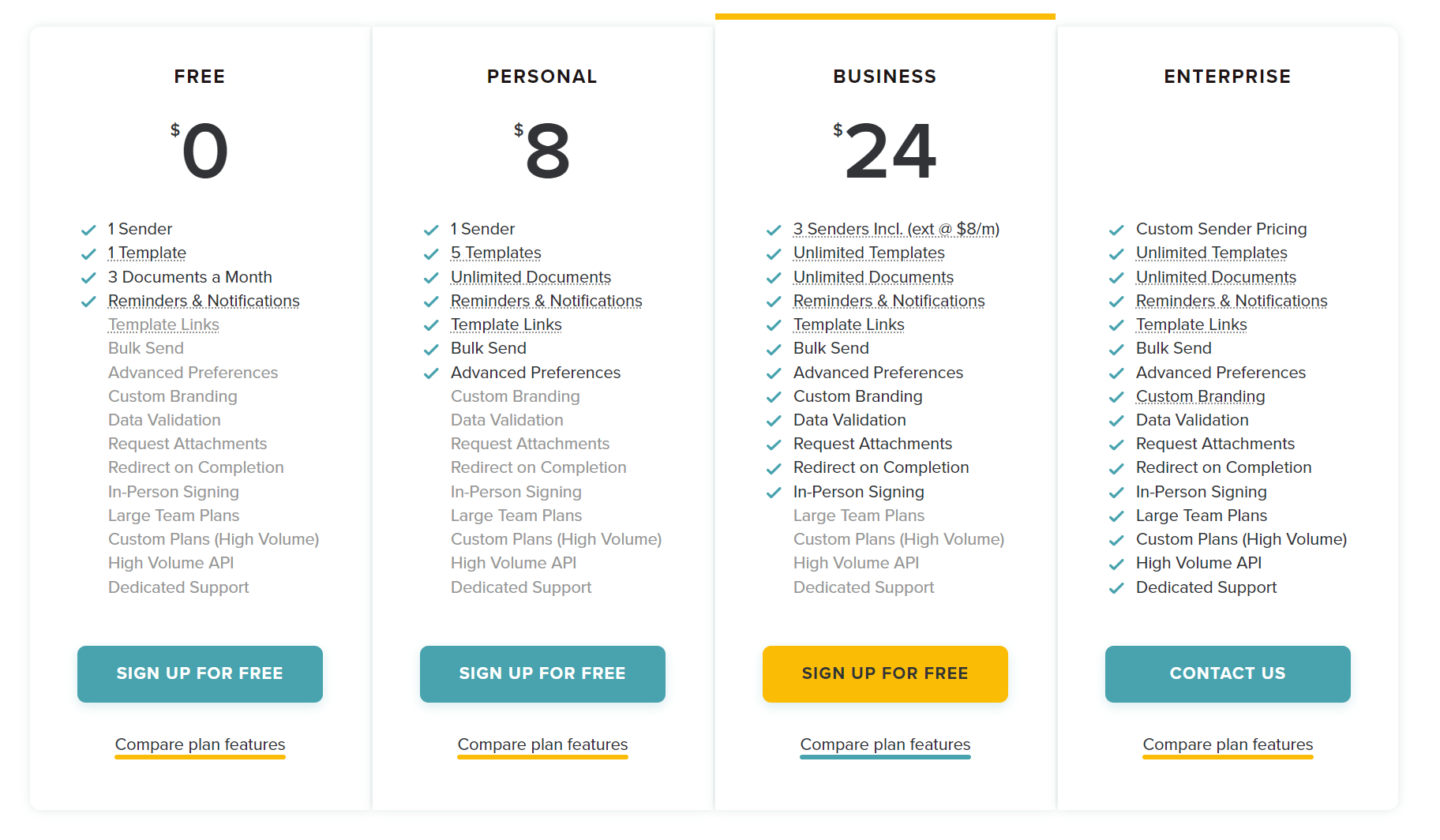The width and height of the screenshot is (1440, 840).
Task: Open "Compare plan features" under Enterprise
Action: point(1227,744)
